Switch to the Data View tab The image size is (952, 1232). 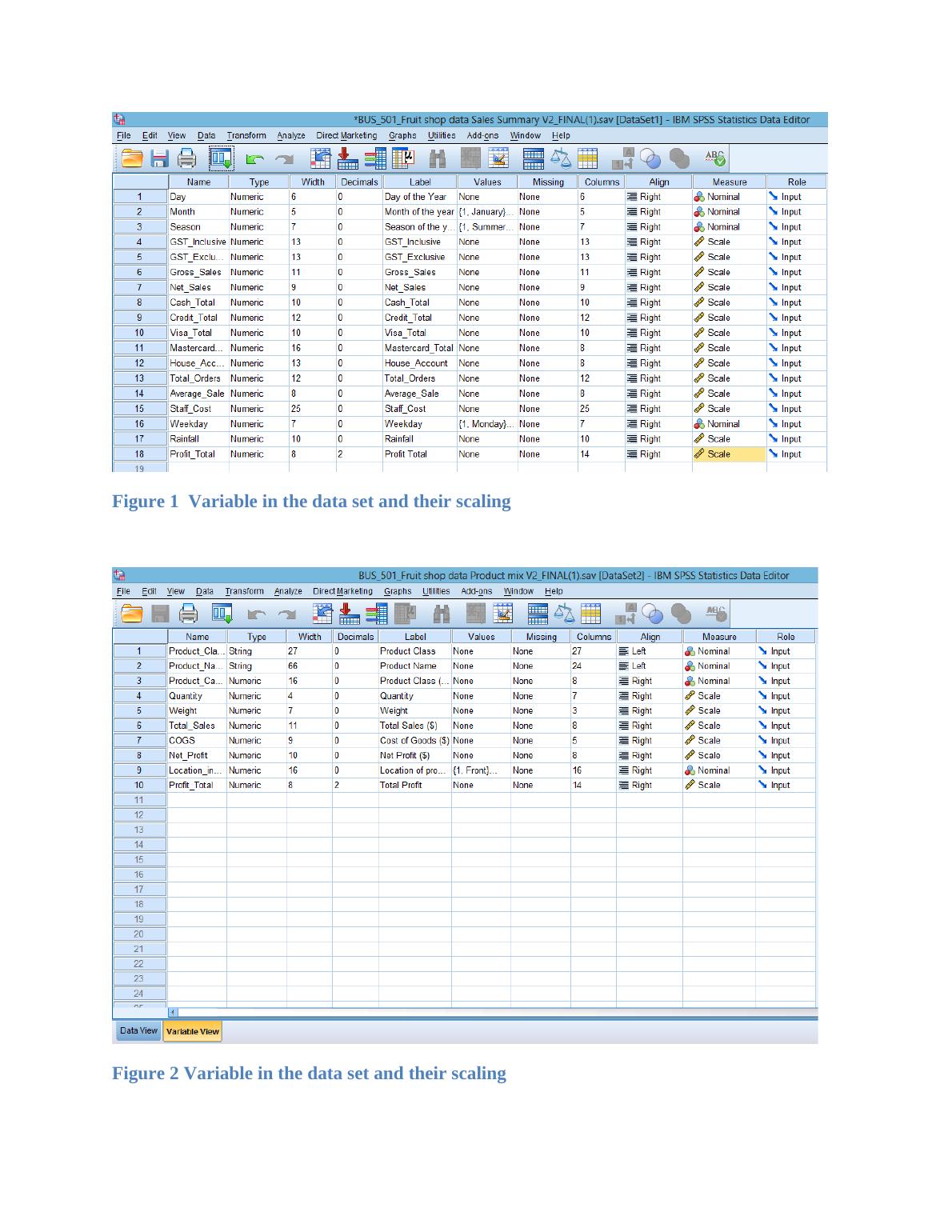138,1030
